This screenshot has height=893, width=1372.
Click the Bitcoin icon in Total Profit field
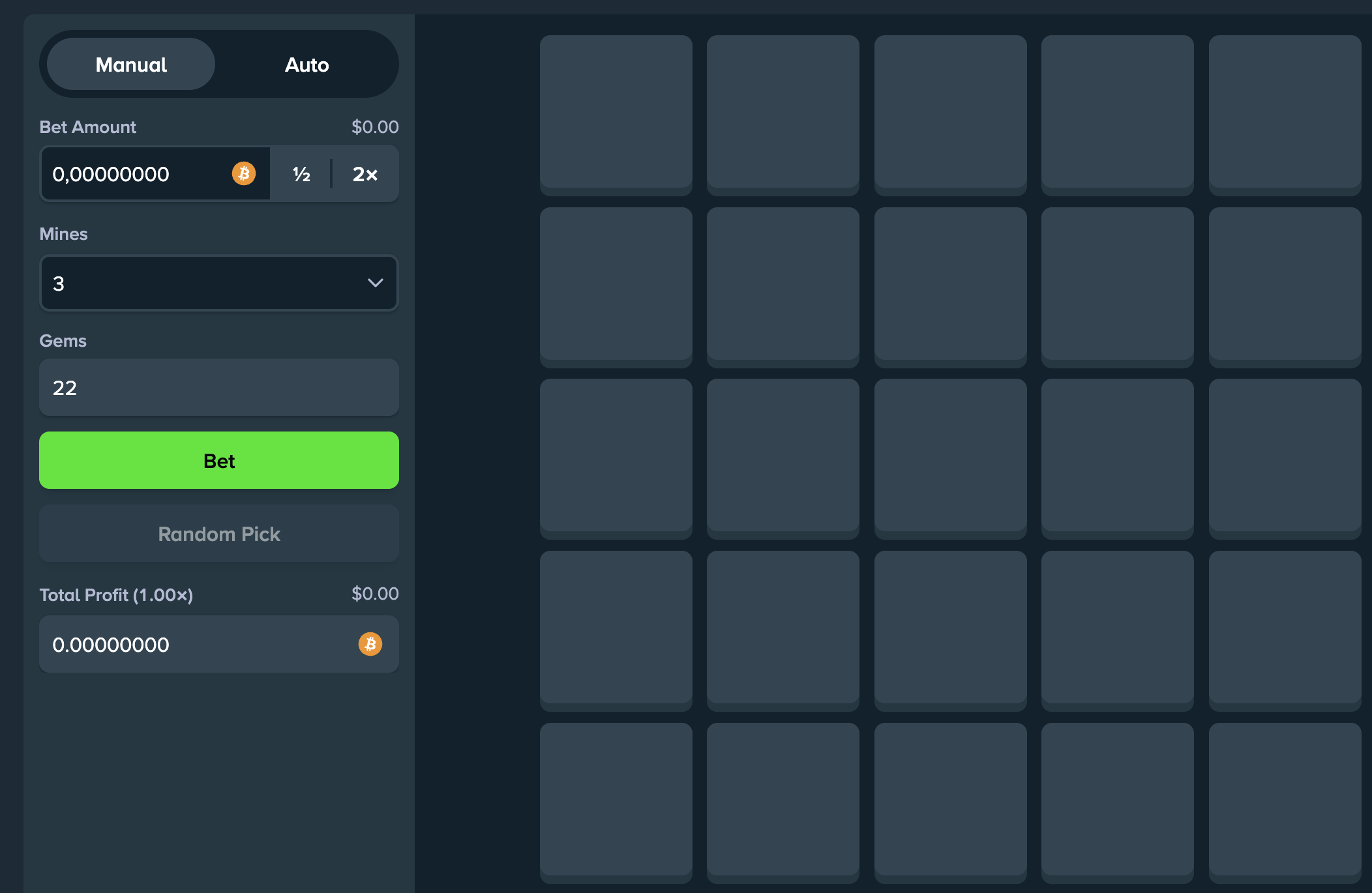pos(370,644)
